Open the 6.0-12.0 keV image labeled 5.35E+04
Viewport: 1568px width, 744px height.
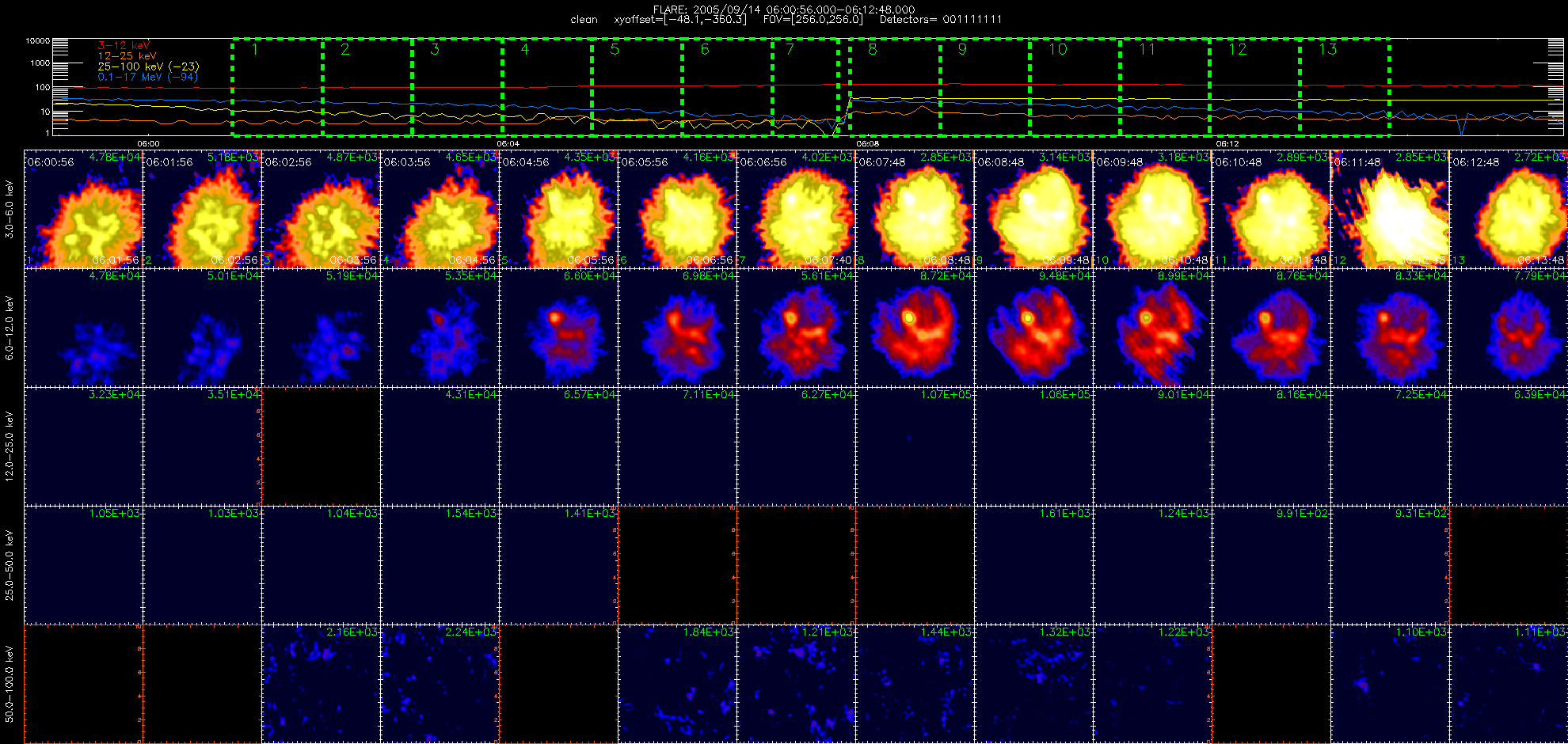click(x=440, y=328)
